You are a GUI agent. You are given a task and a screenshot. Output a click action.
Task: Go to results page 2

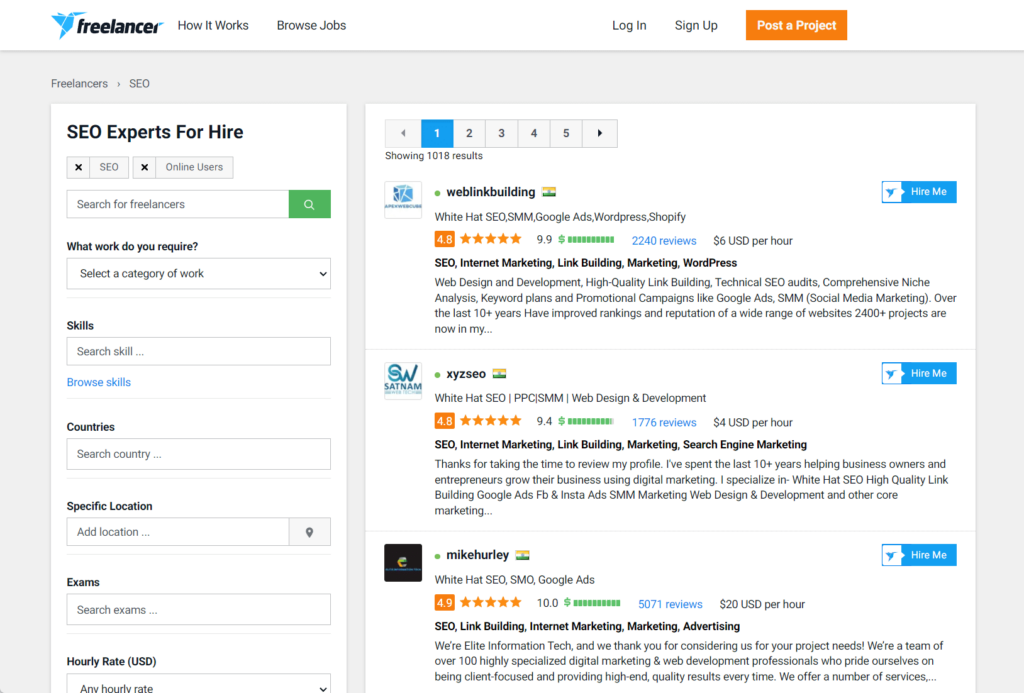469,133
